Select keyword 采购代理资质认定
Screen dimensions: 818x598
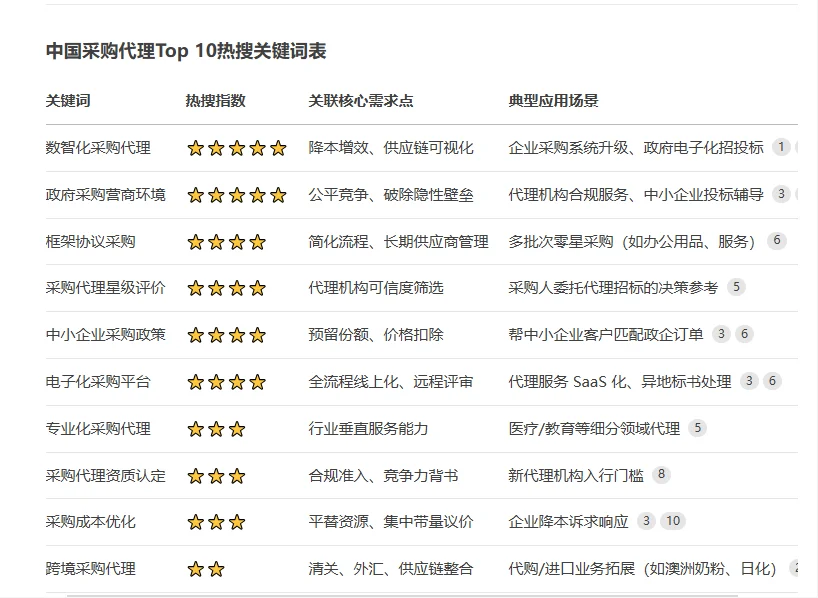click(x=105, y=475)
